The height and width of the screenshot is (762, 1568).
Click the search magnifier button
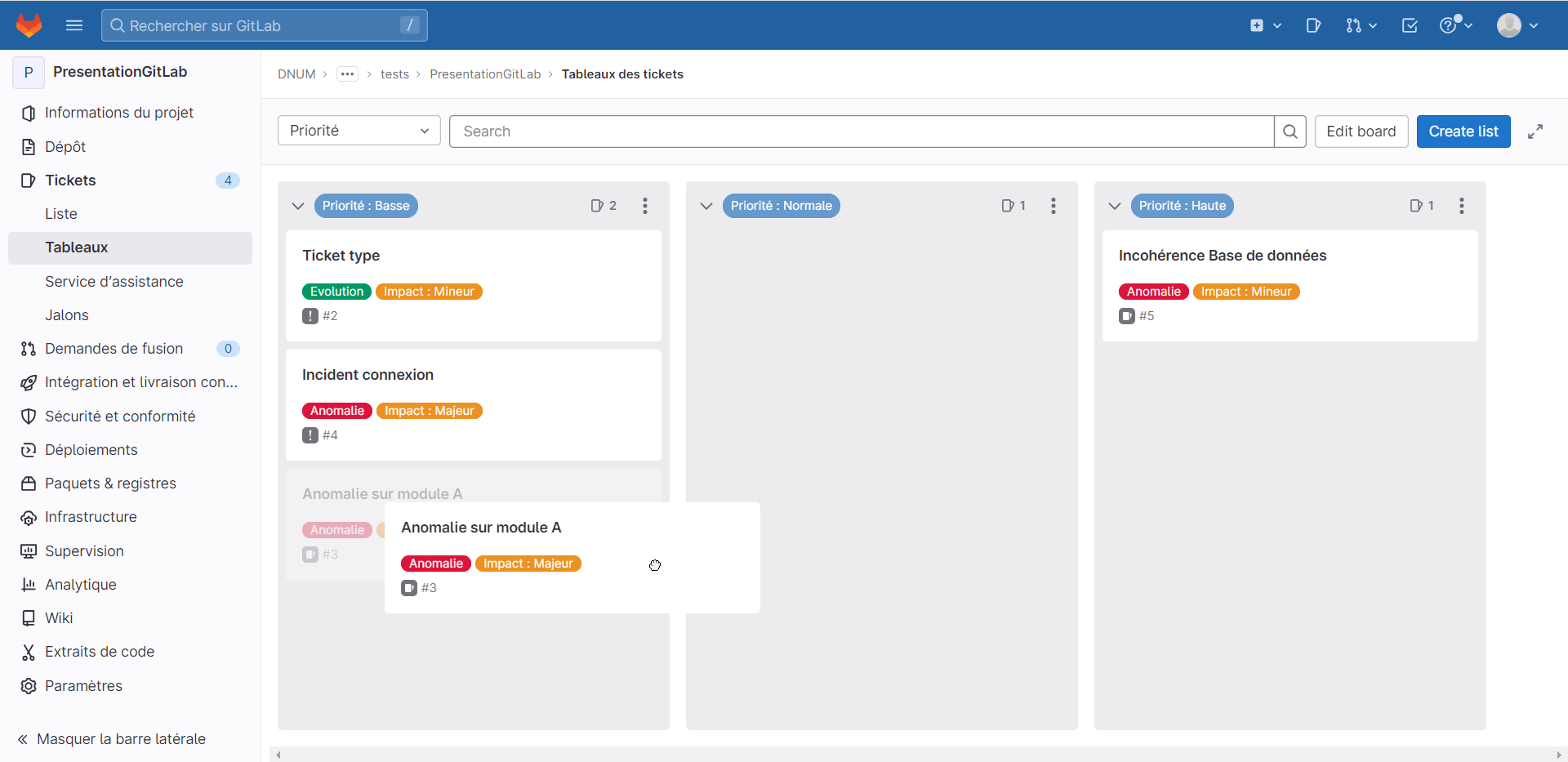[1290, 131]
